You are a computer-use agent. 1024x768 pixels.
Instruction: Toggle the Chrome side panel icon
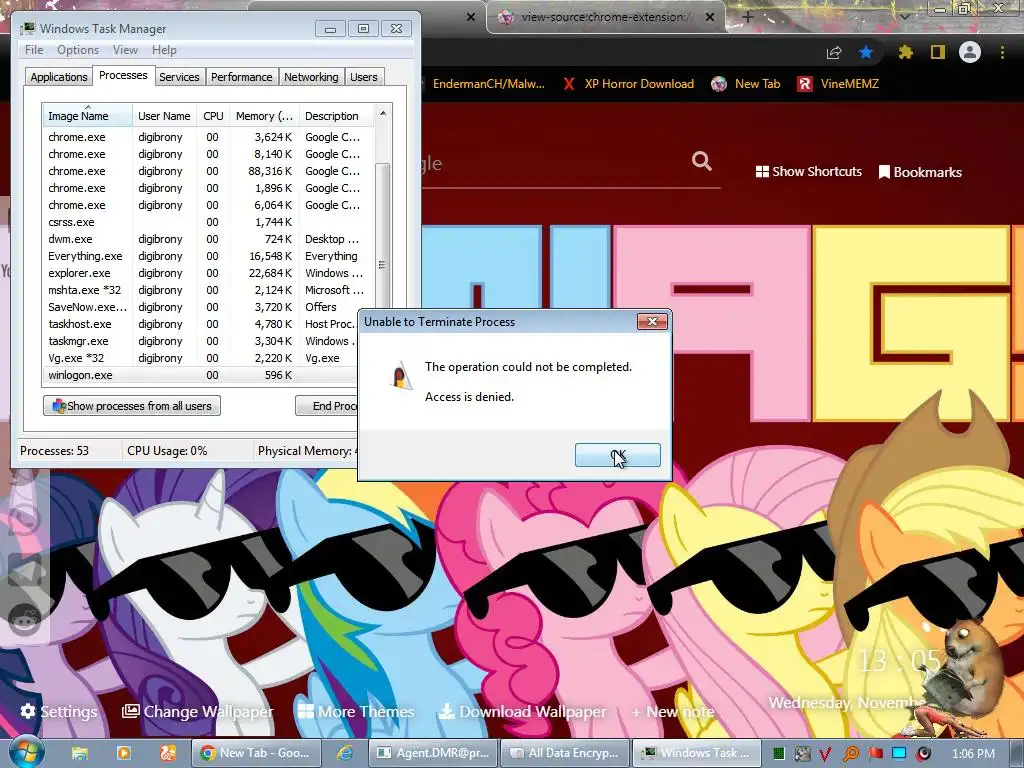pos(938,52)
